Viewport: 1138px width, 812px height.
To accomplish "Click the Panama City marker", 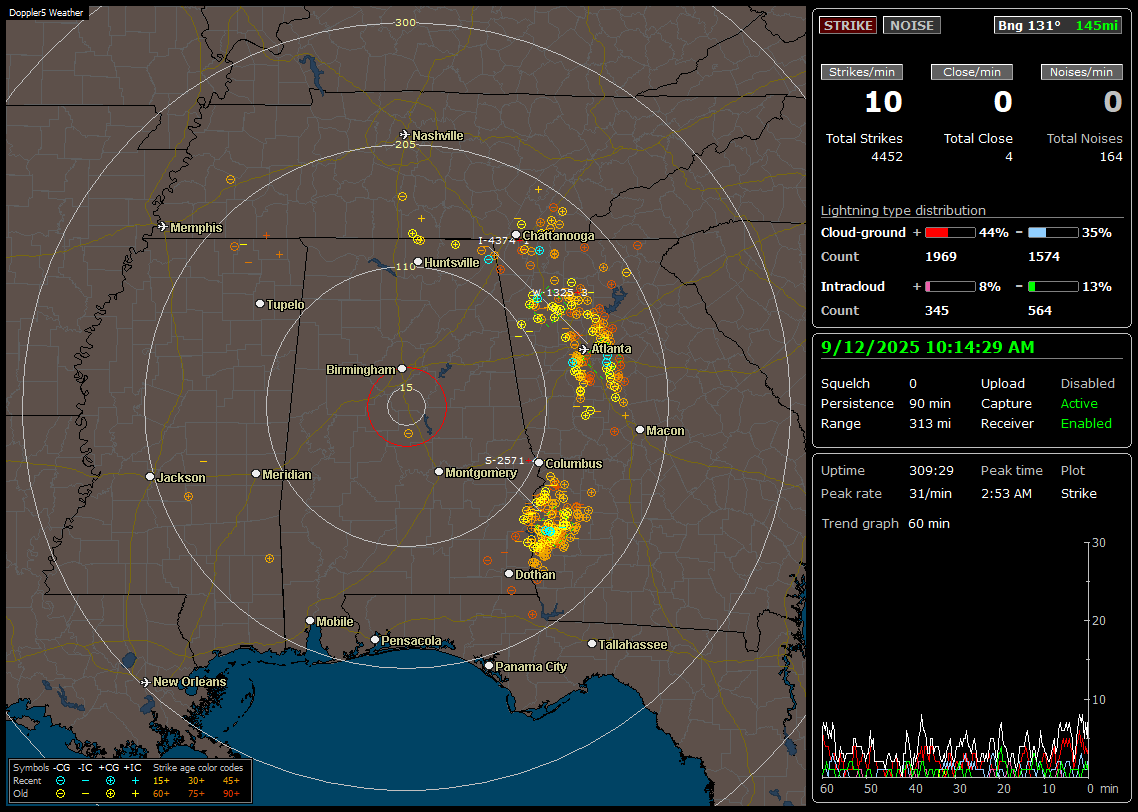I will (489, 665).
